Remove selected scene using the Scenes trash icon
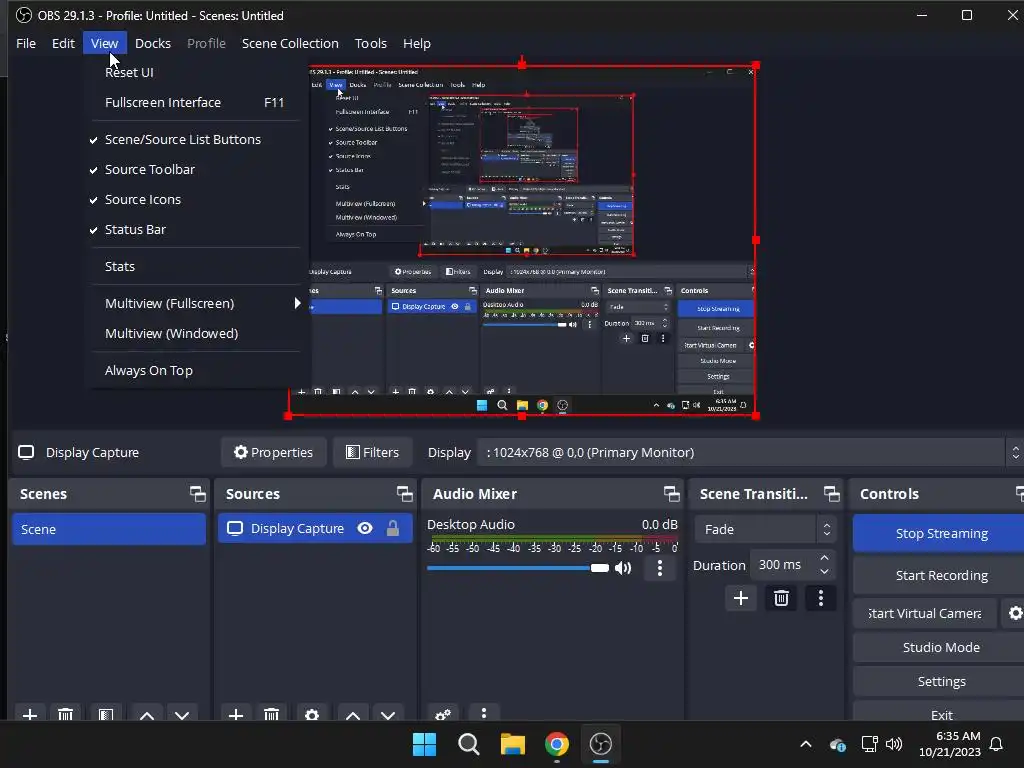1024x768 pixels. coord(65,715)
